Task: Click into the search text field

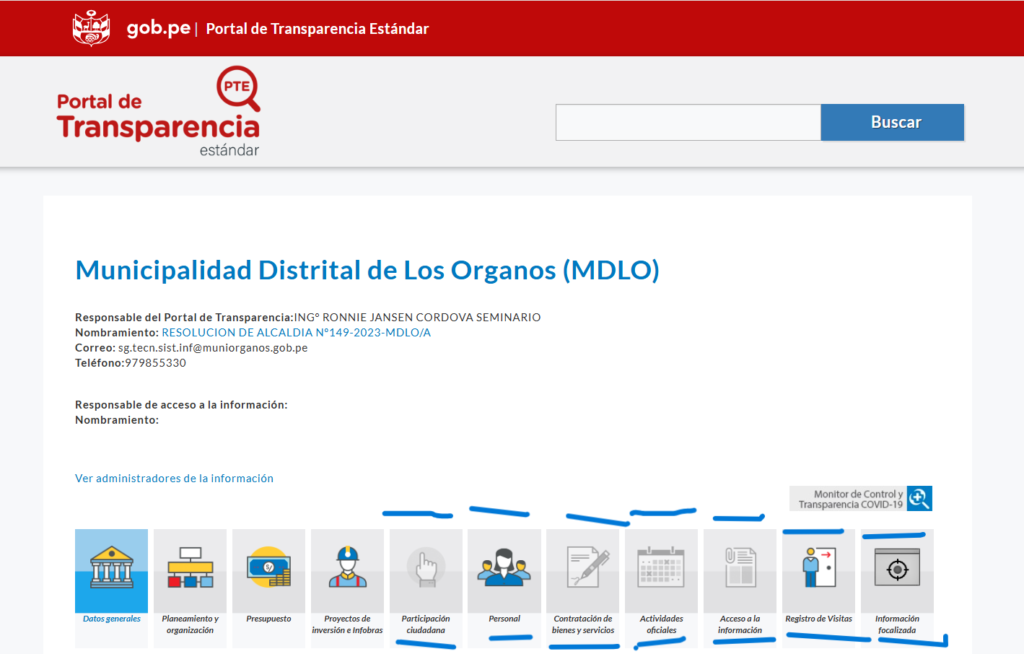Action: (688, 123)
